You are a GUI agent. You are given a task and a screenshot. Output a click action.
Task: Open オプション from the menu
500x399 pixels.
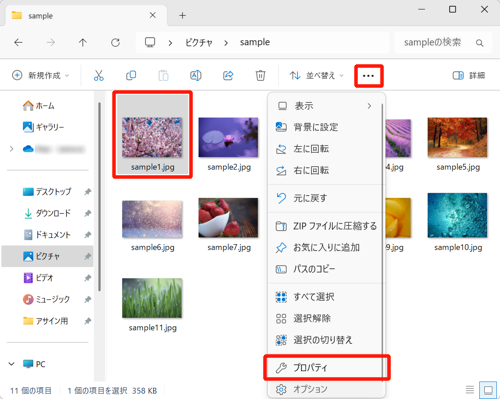point(325,389)
